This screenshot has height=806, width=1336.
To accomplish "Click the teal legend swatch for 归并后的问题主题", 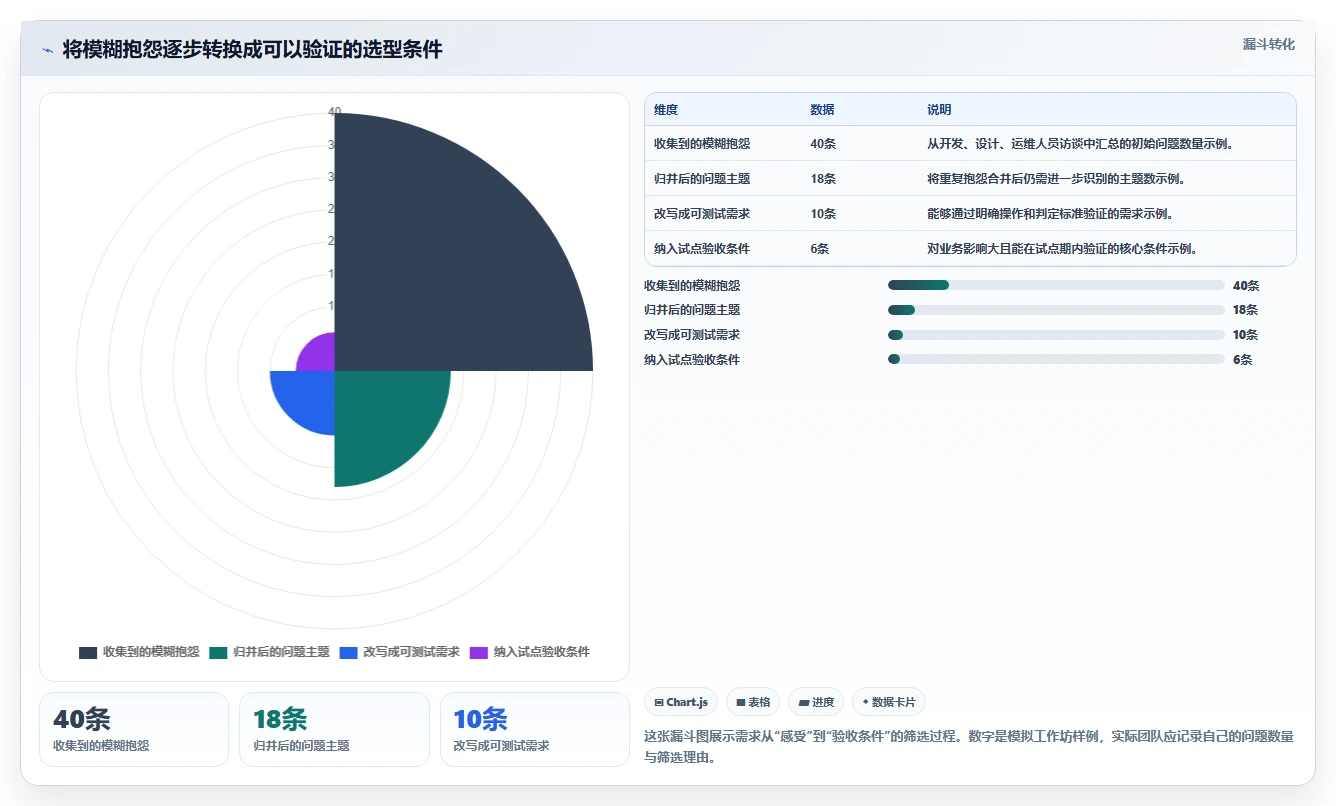I will point(219,652).
